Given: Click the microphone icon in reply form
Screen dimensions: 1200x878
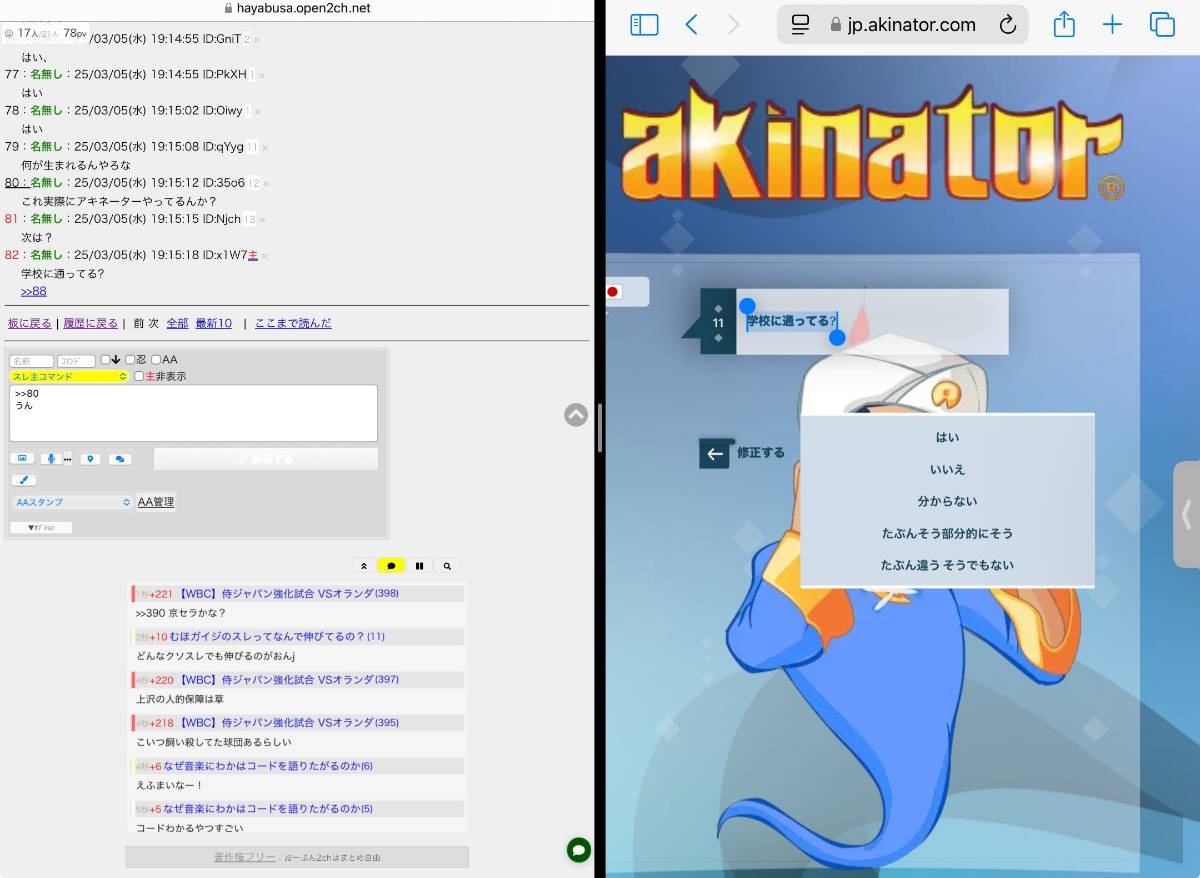Looking at the screenshot, I should point(50,459).
